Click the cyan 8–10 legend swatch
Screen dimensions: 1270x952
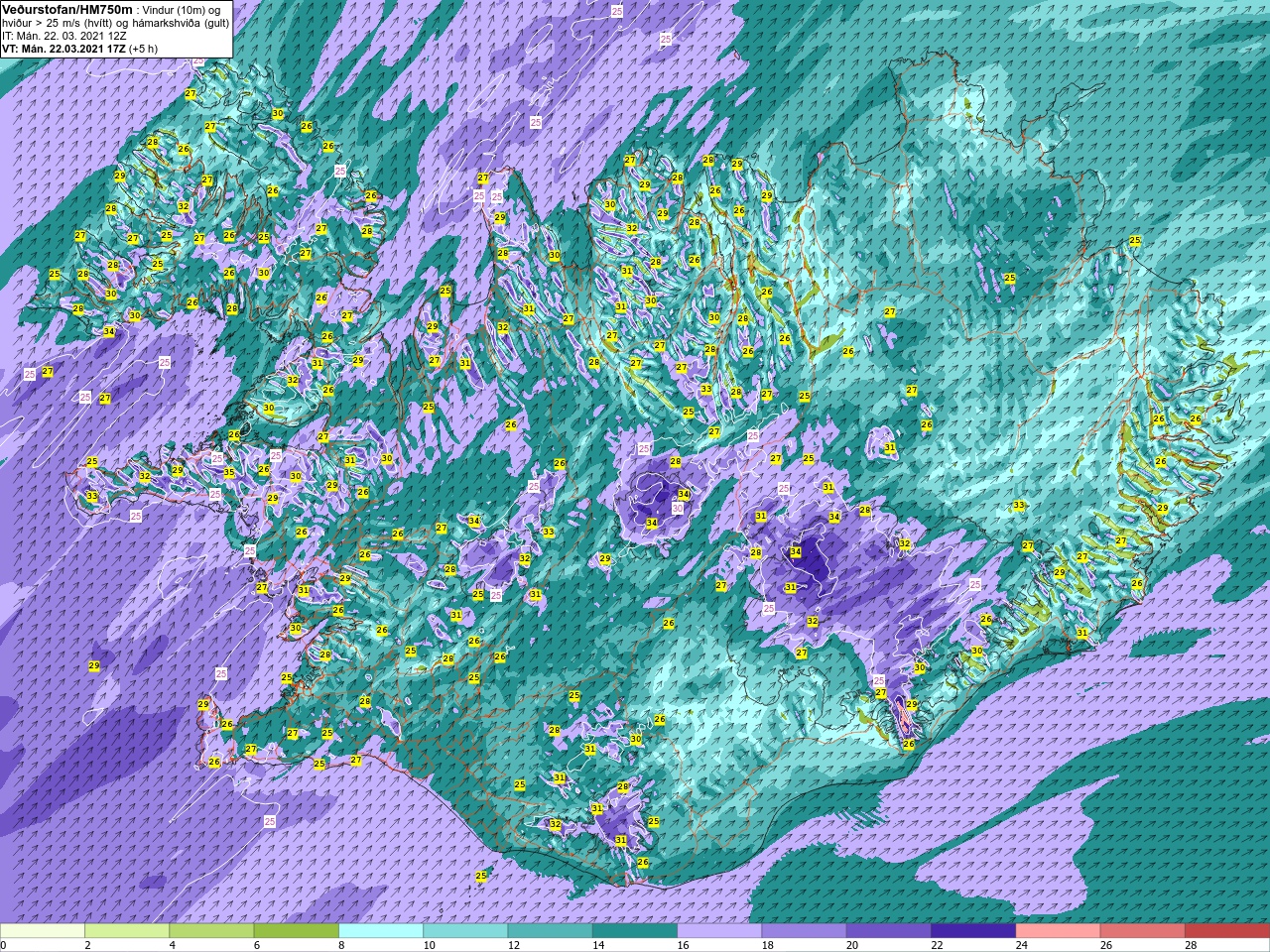tap(381, 931)
